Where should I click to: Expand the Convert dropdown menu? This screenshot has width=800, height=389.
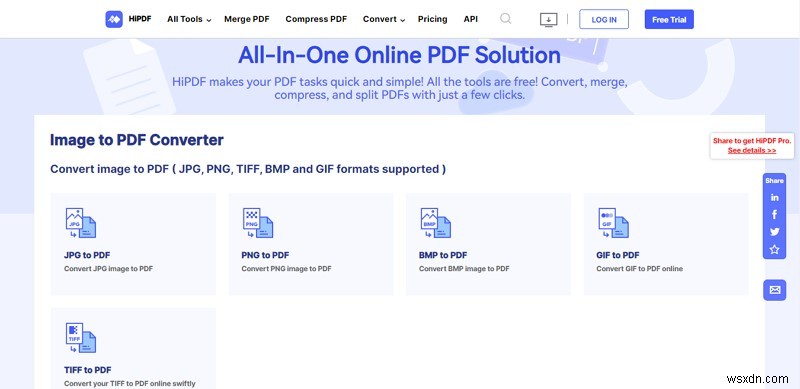(384, 19)
